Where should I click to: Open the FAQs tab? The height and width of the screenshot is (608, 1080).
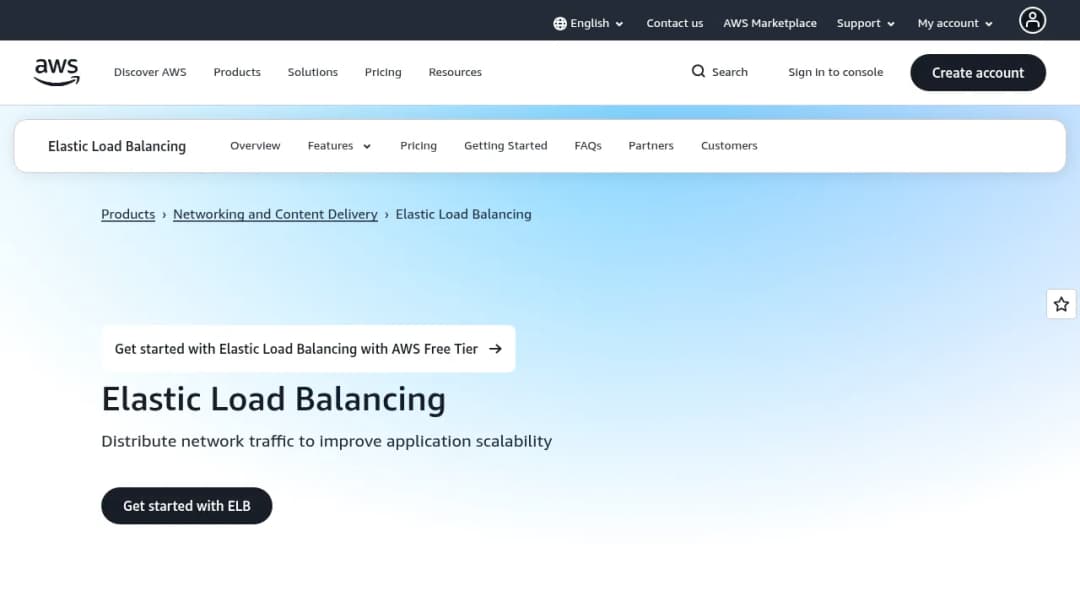588,146
